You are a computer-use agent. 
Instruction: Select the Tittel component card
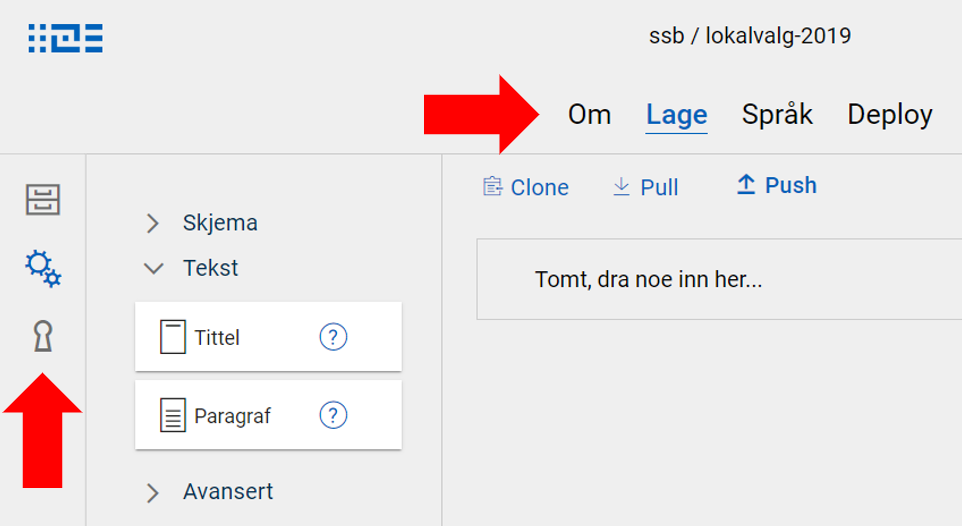pos(240,337)
